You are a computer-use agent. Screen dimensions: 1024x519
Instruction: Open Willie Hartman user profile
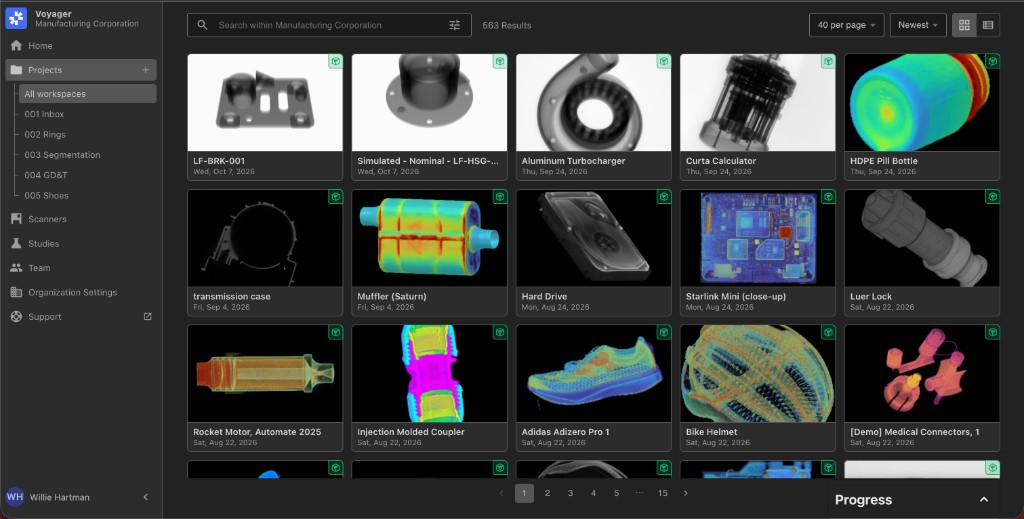tap(59, 497)
